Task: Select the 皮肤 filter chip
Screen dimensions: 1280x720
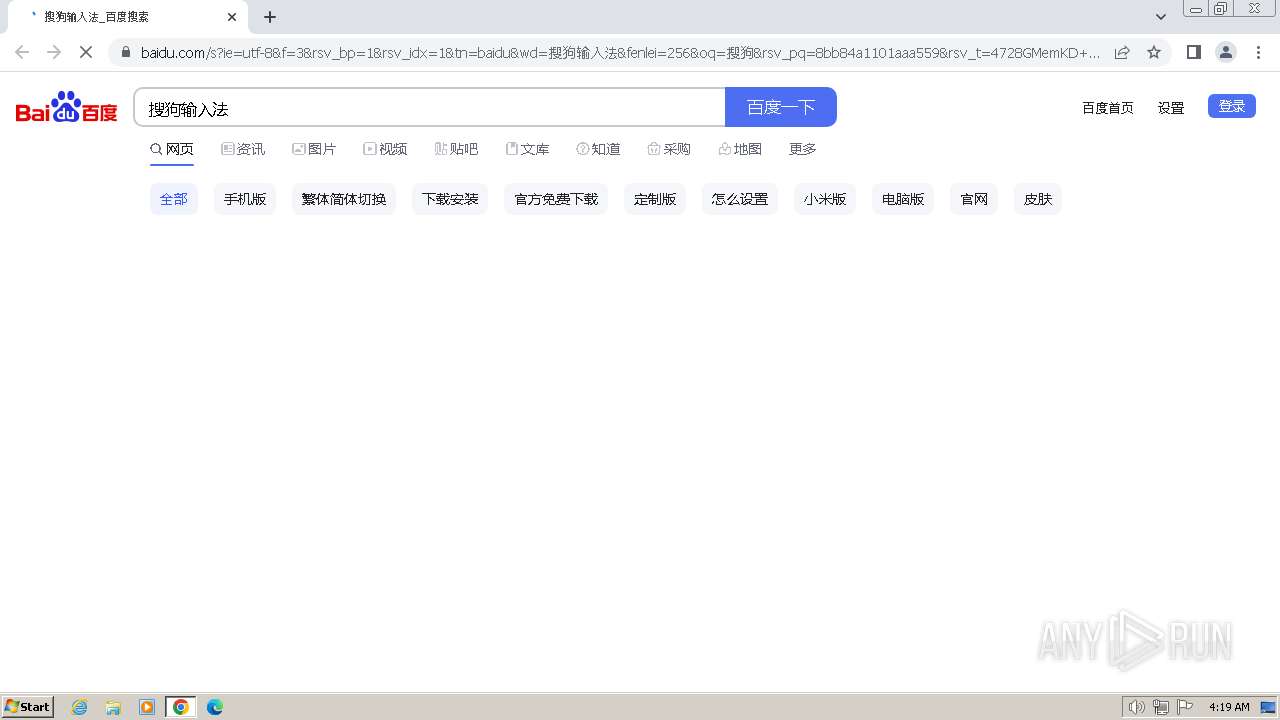Action: 1038,199
